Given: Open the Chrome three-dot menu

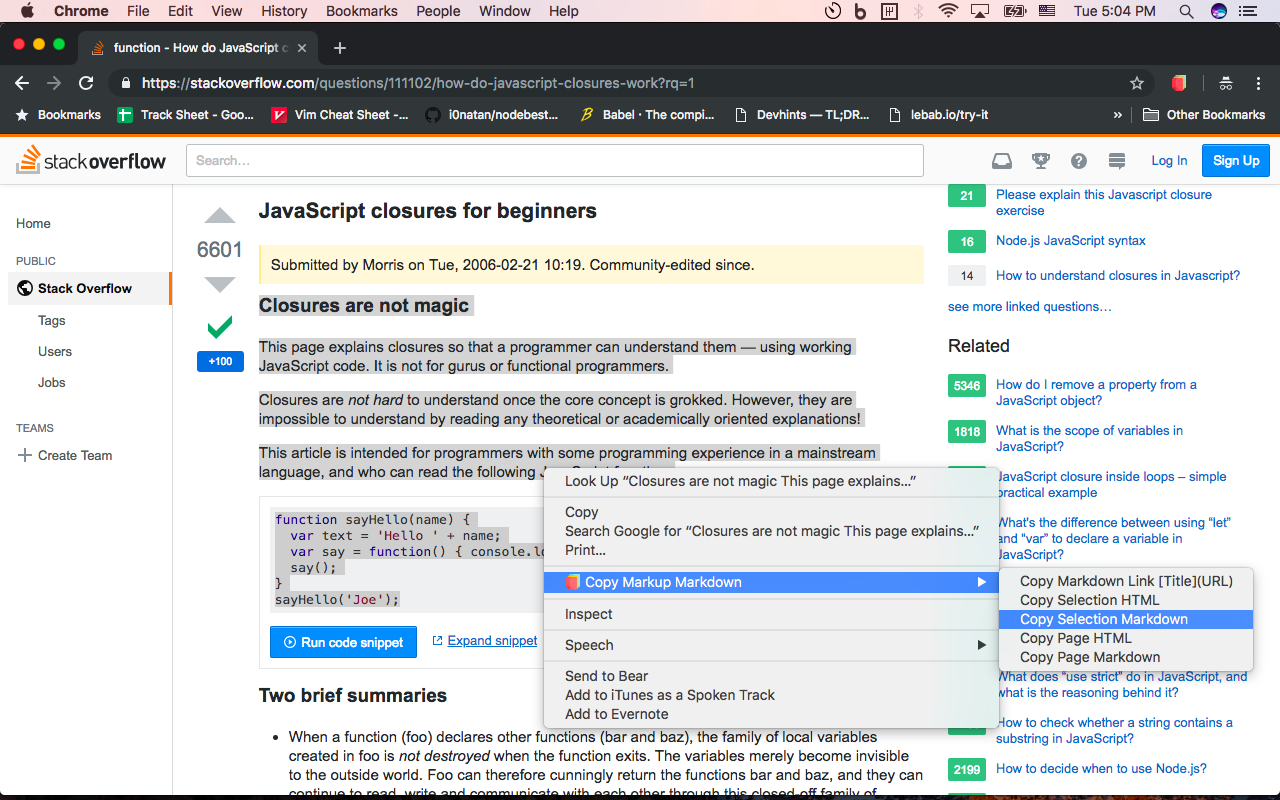Looking at the screenshot, I should point(1256,83).
